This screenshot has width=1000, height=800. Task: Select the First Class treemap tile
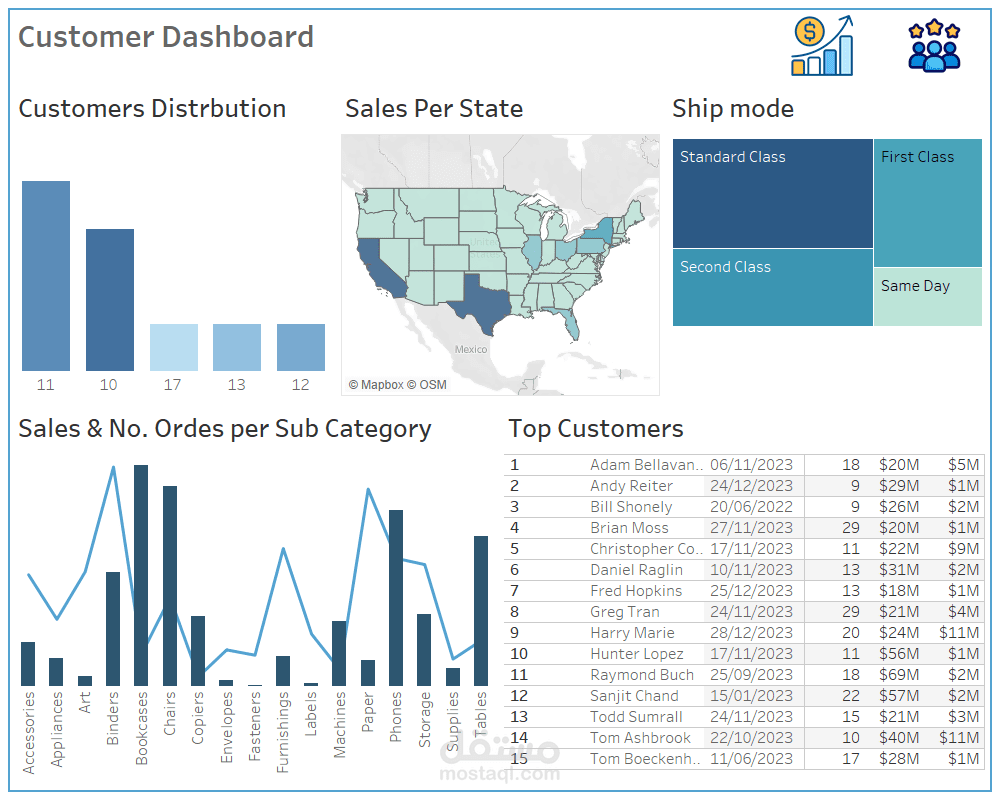tap(927, 202)
